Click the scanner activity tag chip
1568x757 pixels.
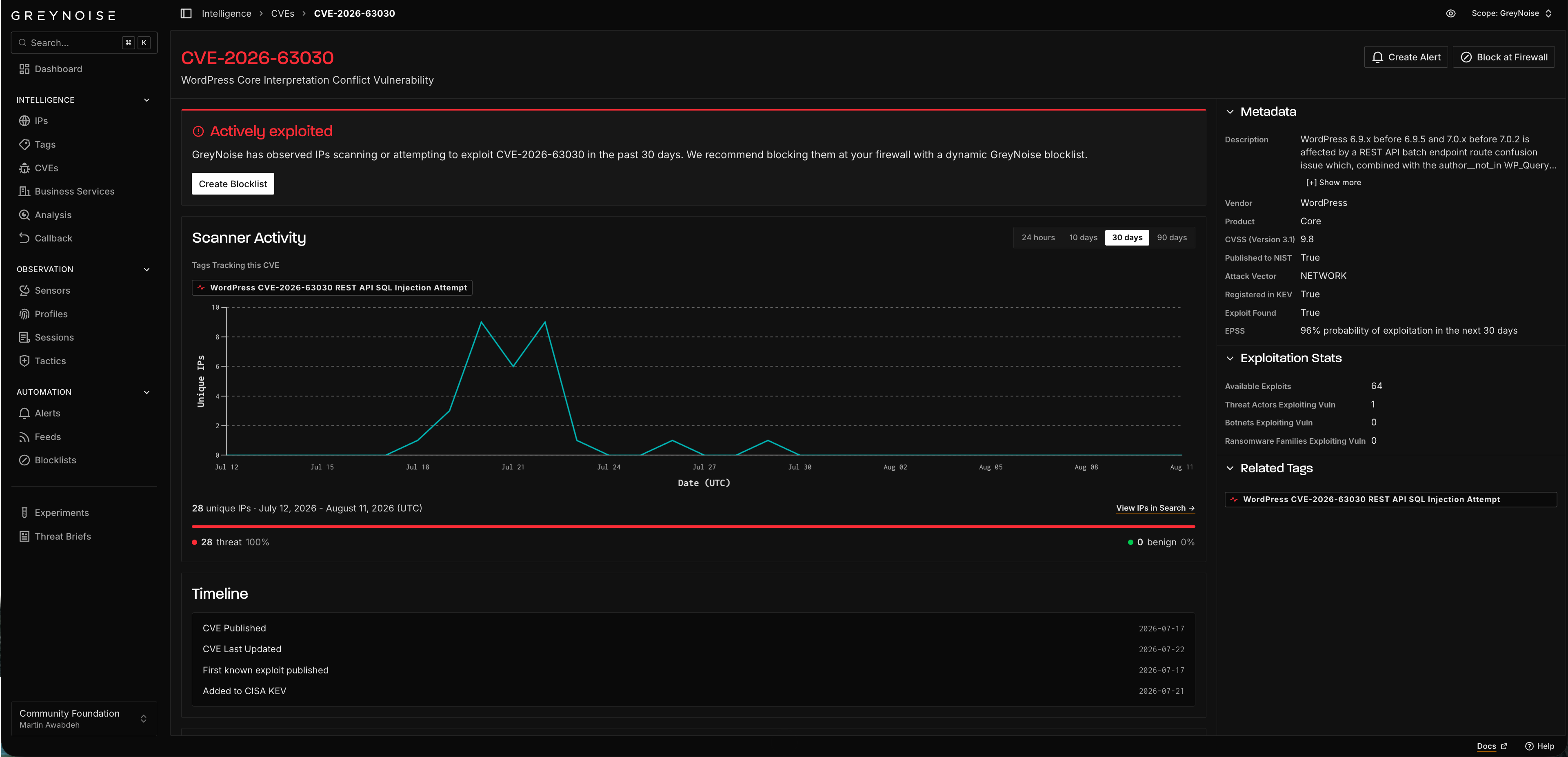pyautogui.click(x=332, y=288)
